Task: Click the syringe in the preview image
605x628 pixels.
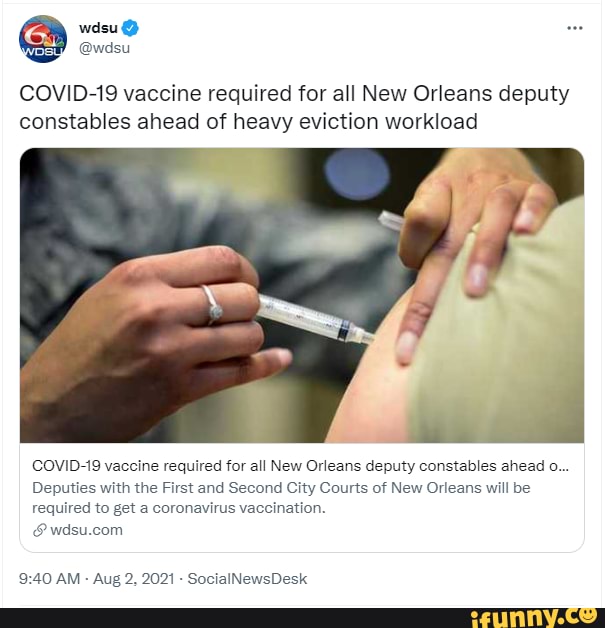Action: coord(315,319)
